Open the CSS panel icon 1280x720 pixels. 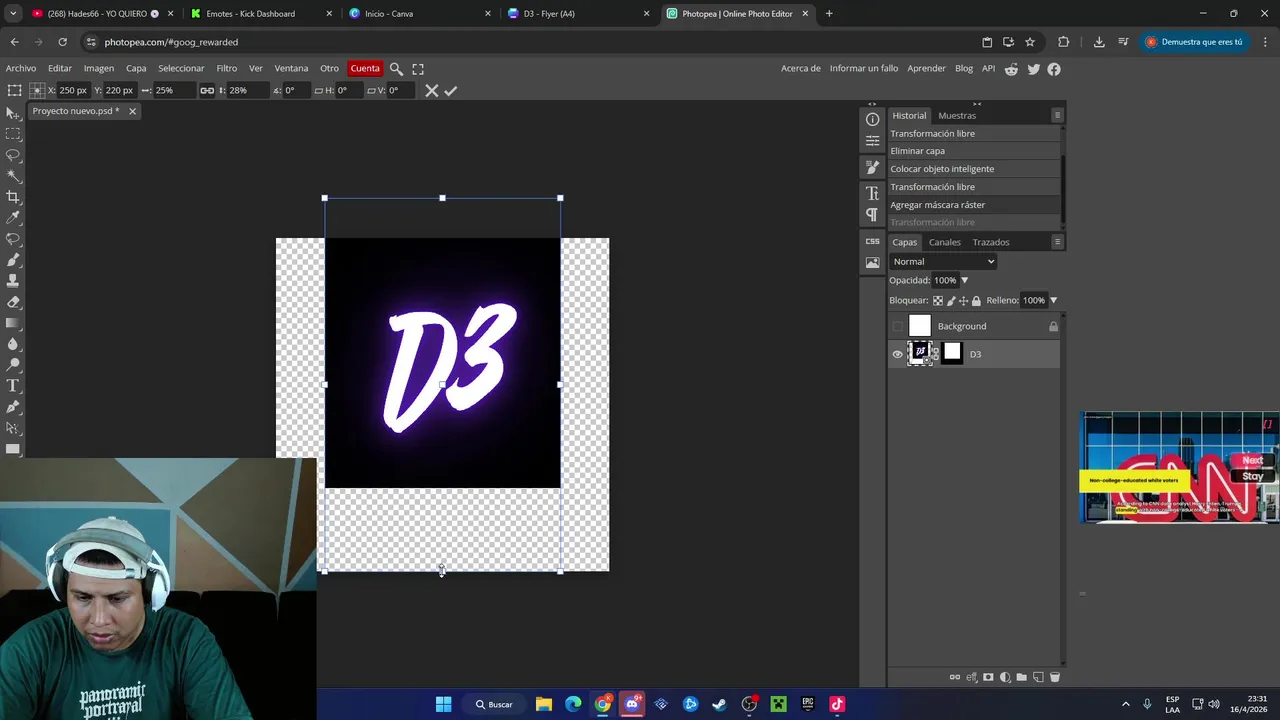pos(872,241)
